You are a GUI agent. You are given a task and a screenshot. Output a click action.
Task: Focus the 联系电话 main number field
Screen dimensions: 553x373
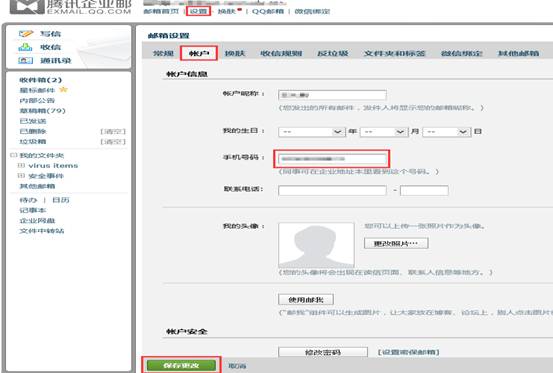(332, 191)
